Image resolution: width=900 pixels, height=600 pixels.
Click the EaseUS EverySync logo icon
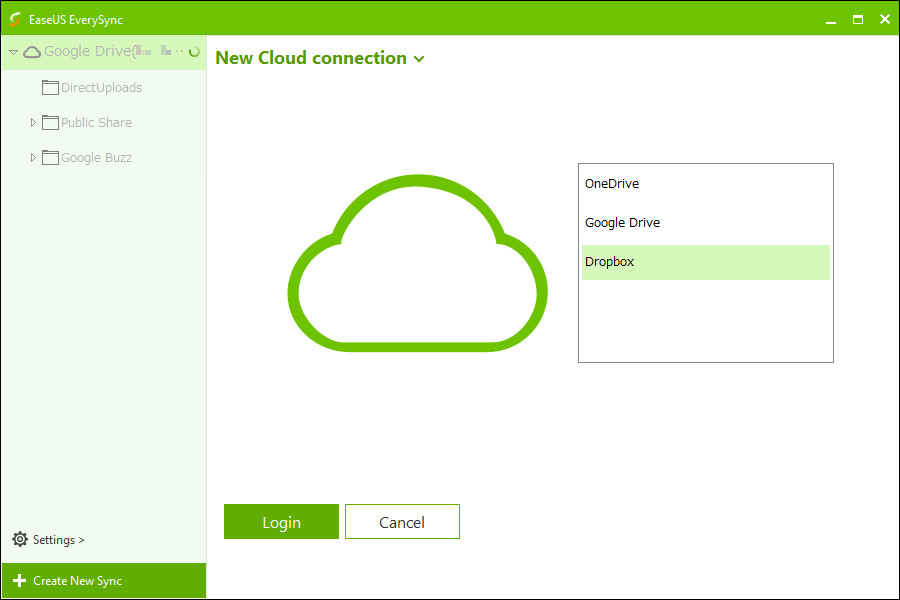click(x=15, y=19)
